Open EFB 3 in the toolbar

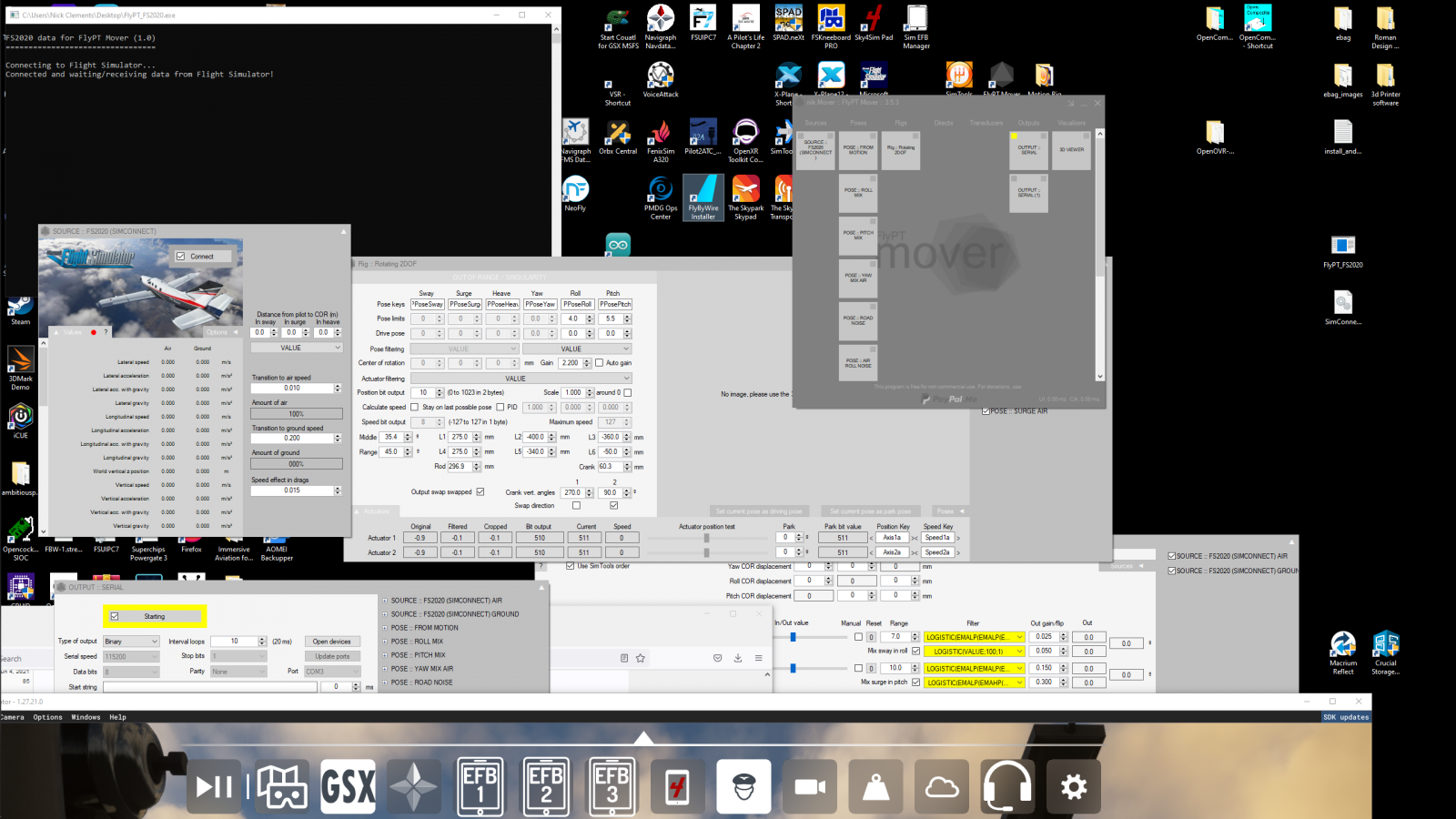point(612,786)
